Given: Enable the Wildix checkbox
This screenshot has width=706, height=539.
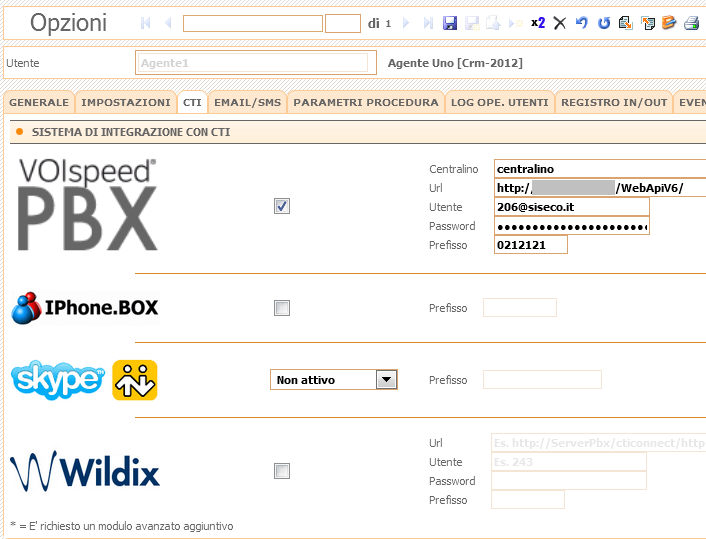Looking at the screenshot, I should (282, 471).
